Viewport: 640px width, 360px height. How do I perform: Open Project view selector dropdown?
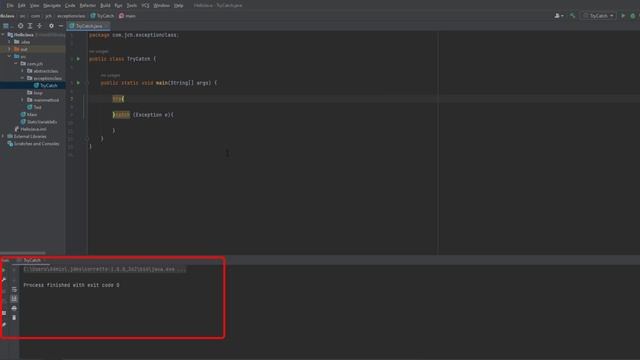[7, 26]
